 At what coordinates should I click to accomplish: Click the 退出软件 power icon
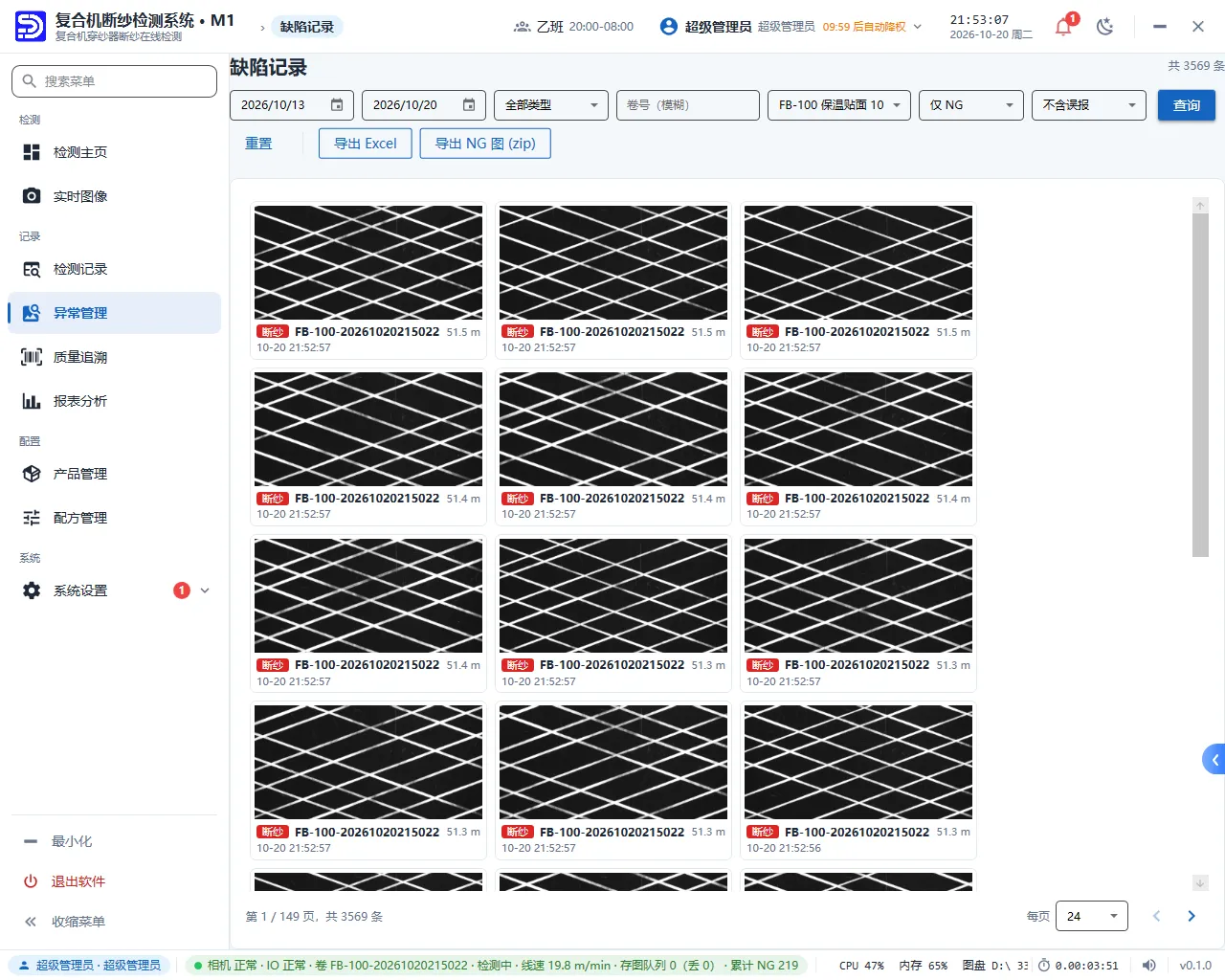31,881
